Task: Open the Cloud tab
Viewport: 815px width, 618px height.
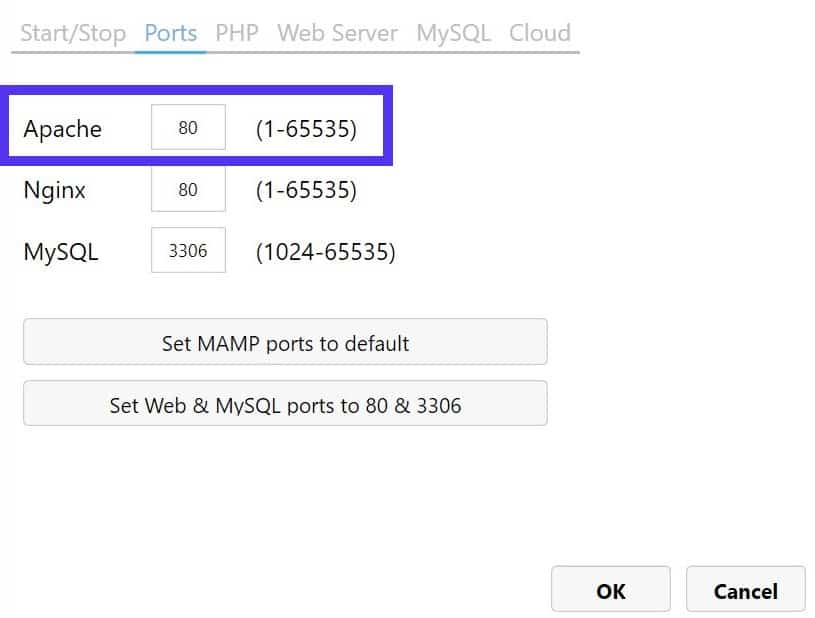Action: click(x=540, y=32)
